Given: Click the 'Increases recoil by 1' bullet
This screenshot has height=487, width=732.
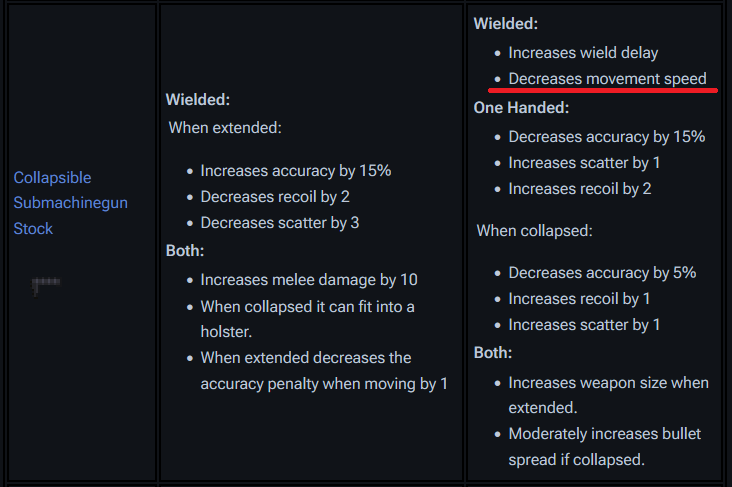Looking at the screenshot, I should pos(579,298).
